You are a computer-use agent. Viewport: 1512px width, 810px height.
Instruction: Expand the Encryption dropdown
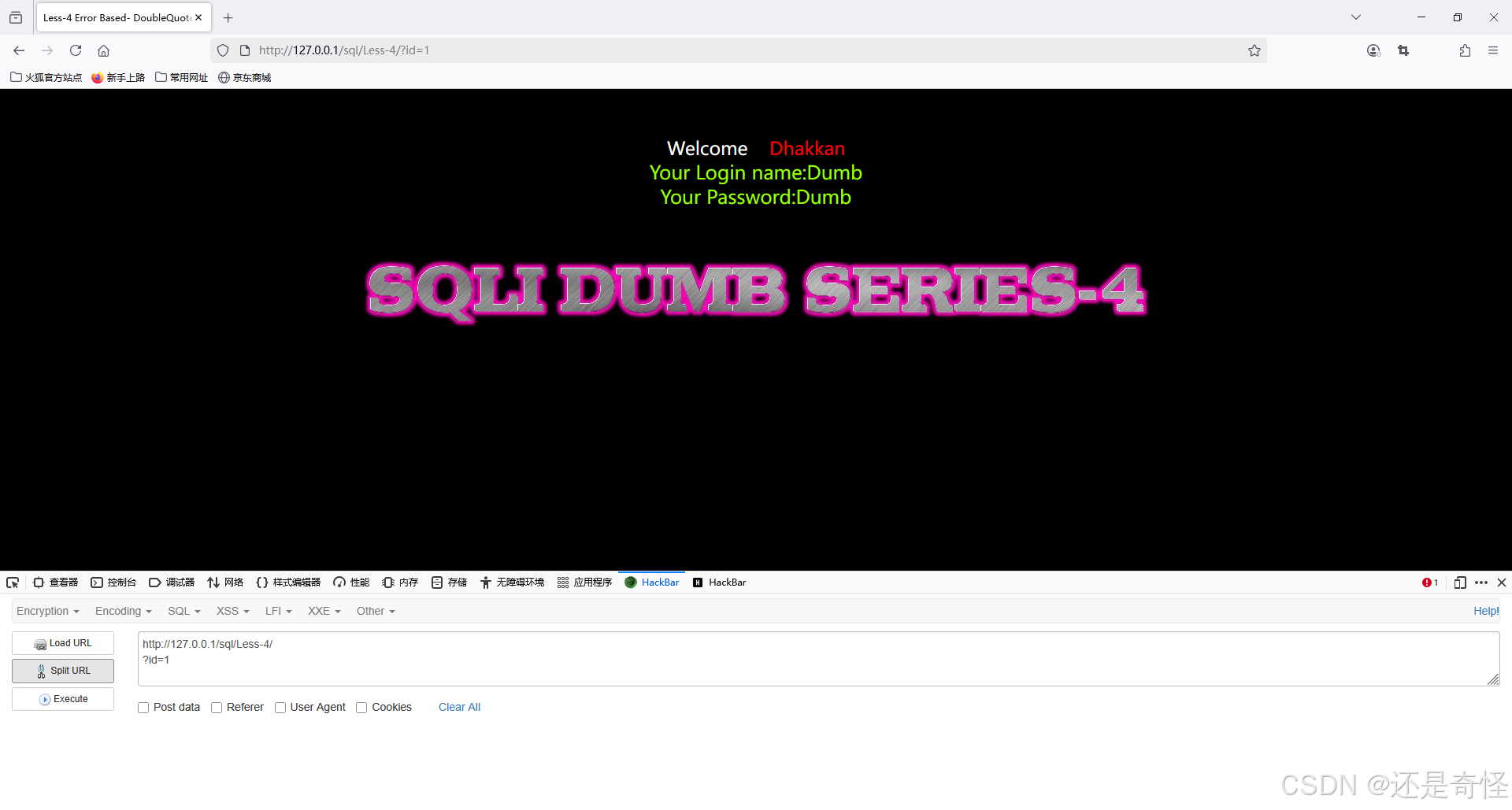[x=48, y=611]
